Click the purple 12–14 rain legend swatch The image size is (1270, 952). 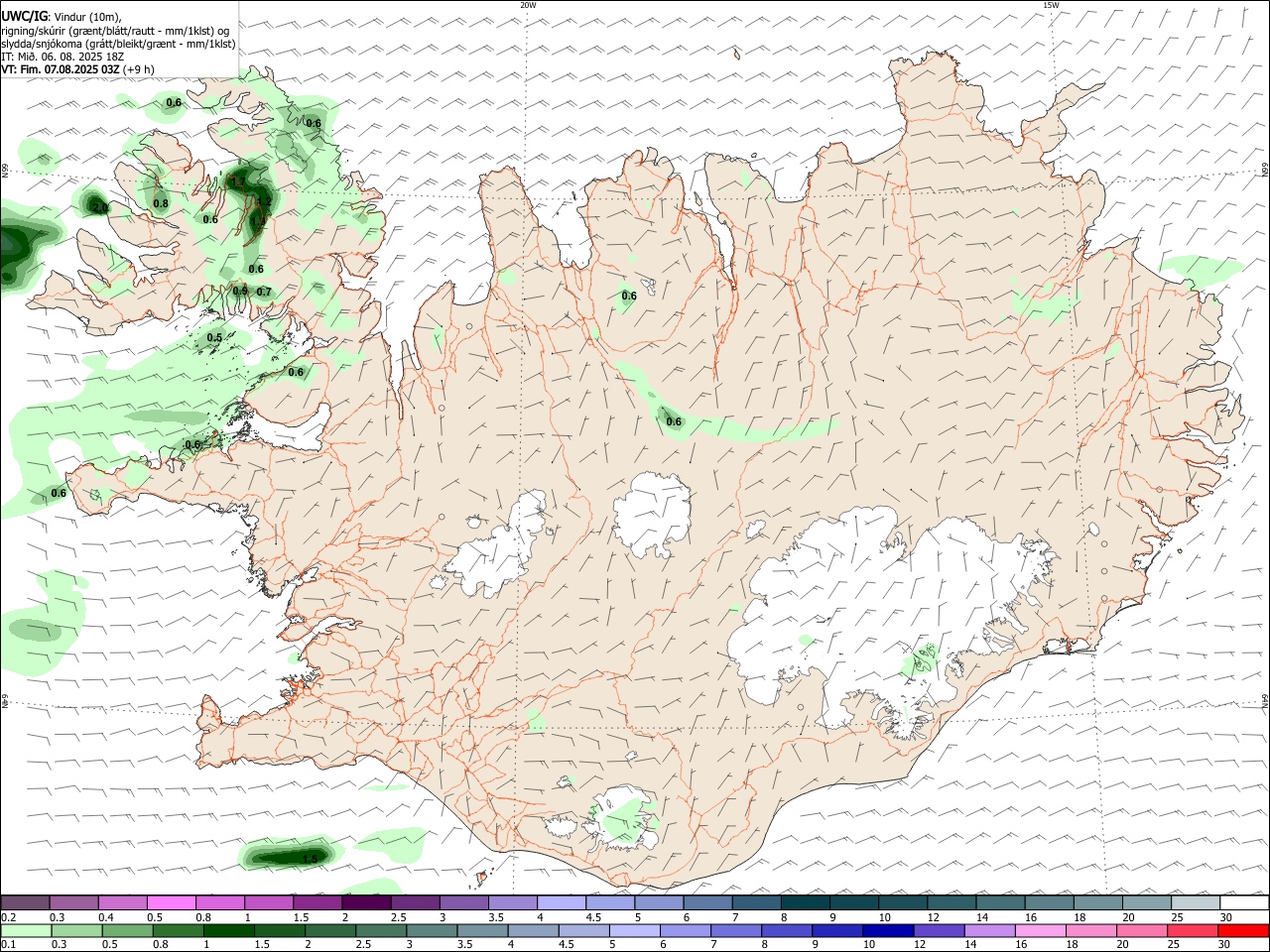click(939, 931)
